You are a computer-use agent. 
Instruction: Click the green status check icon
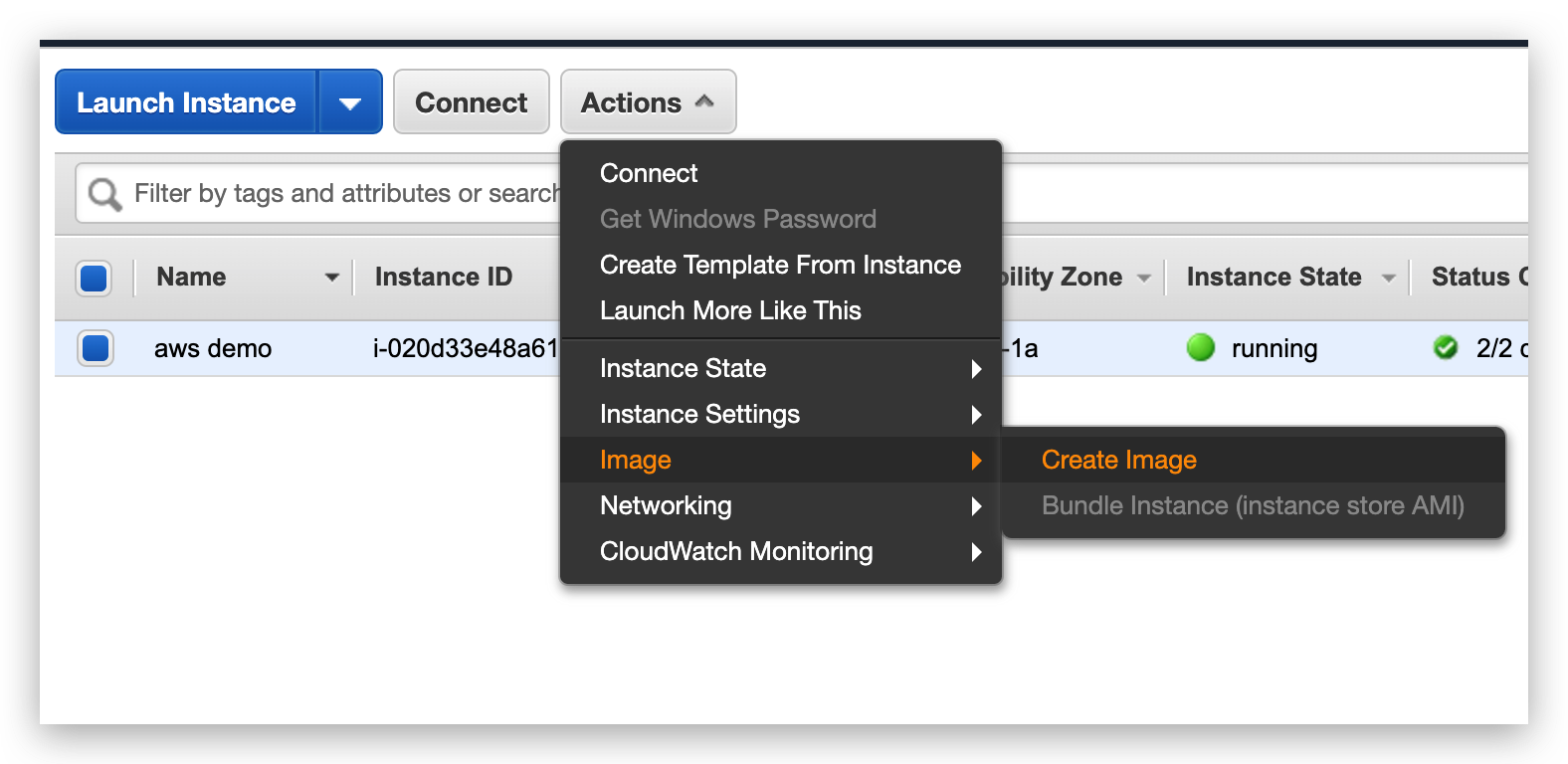click(1446, 347)
